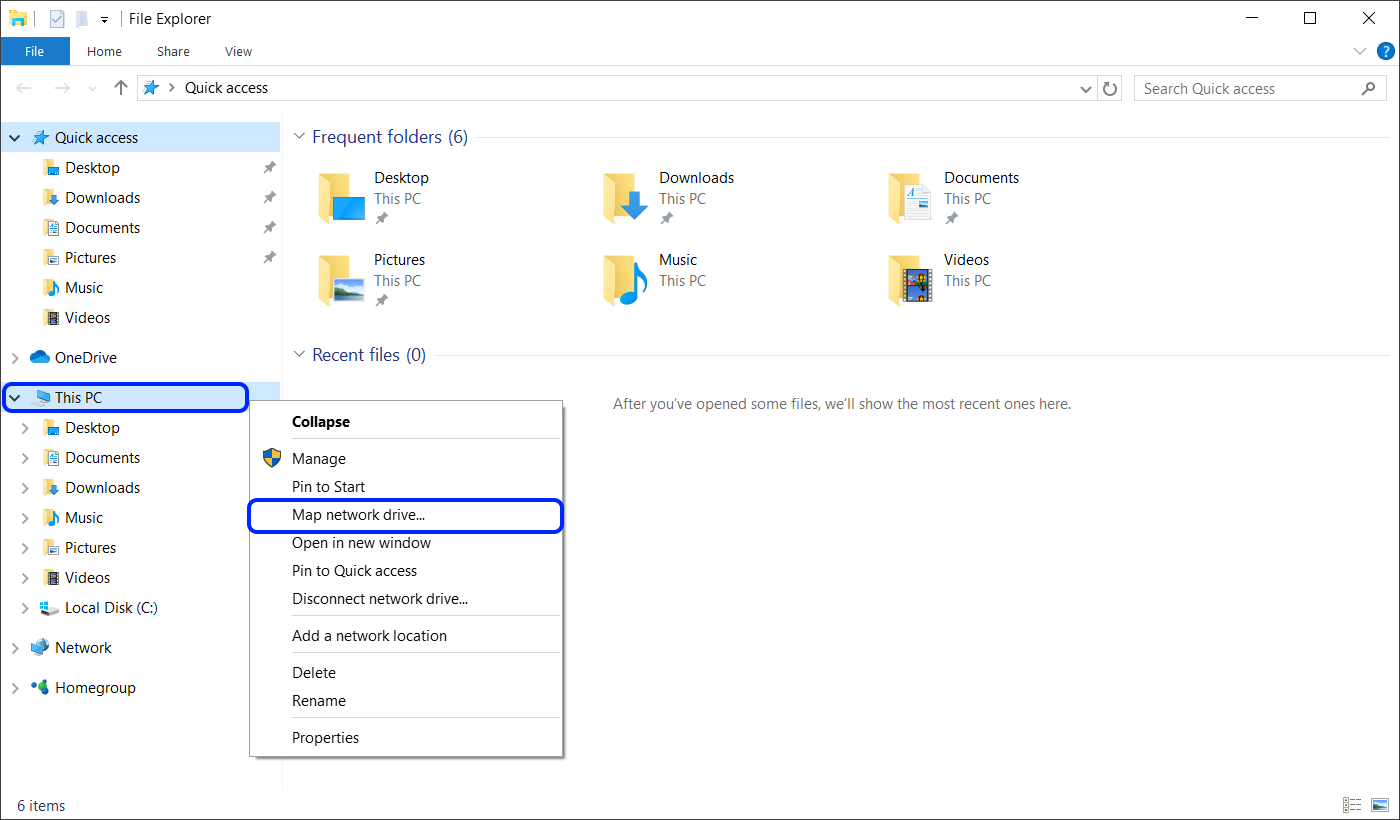Choose Properties from context menu

(x=406, y=738)
